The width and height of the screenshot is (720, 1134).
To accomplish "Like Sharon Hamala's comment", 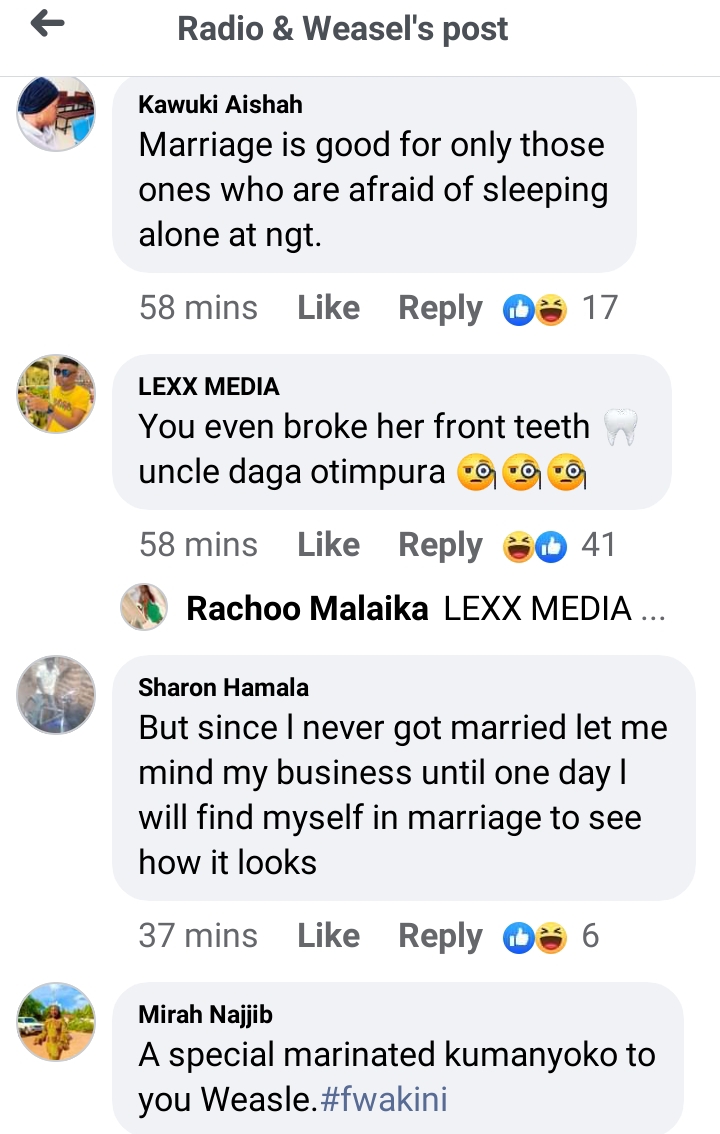I will pos(328,936).
